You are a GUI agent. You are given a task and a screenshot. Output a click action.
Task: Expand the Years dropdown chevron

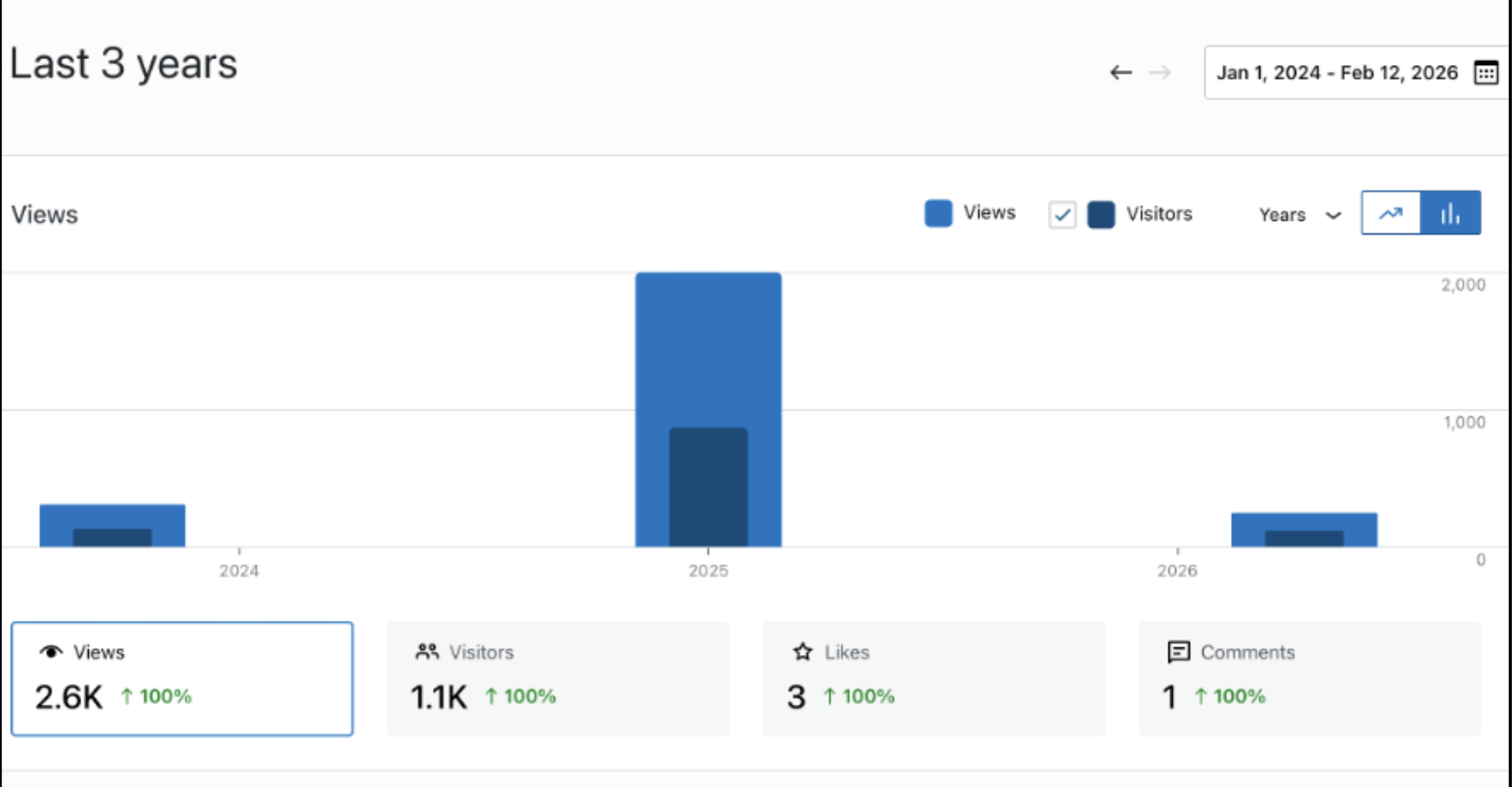(1333, 216)
